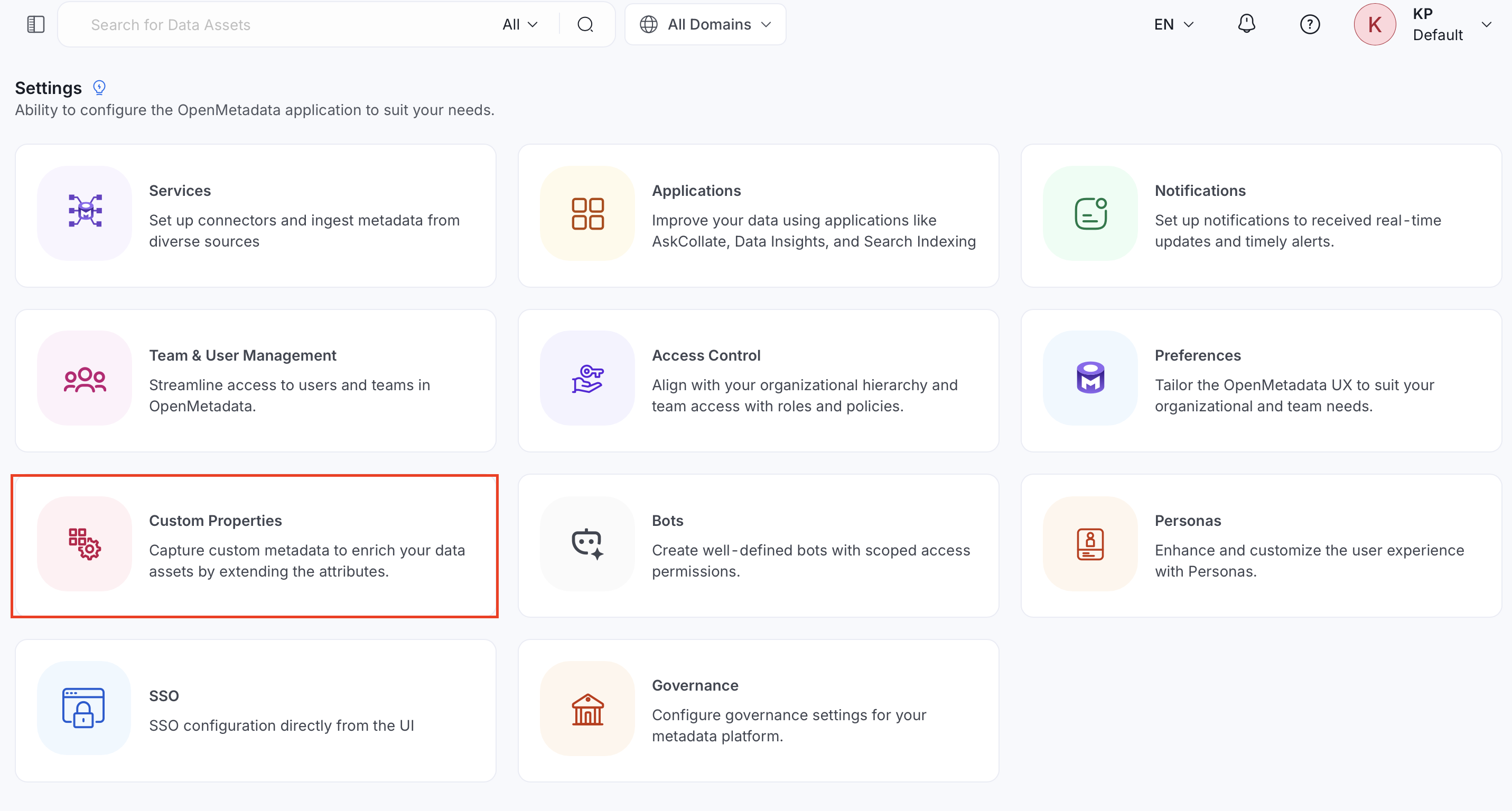Image resolution: width=1512 pixels, height=811 pixels.
Task: Open the Team & User Management title
Action: click(242, 355)
